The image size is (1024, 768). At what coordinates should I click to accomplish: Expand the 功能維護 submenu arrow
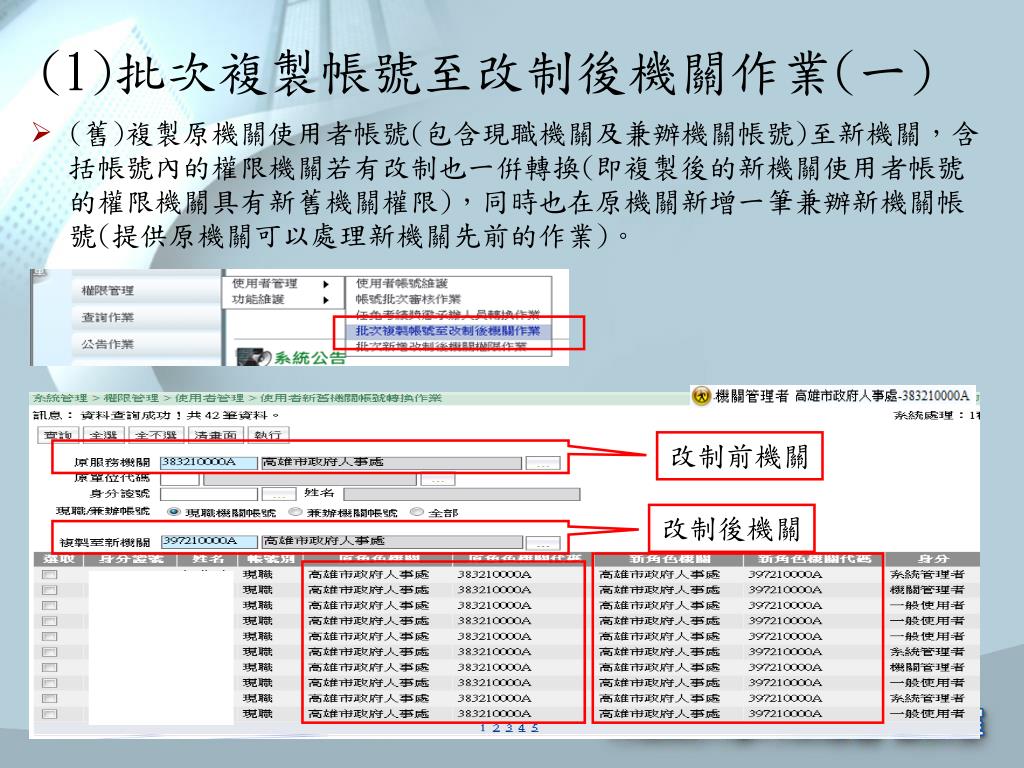click(326, 300)
